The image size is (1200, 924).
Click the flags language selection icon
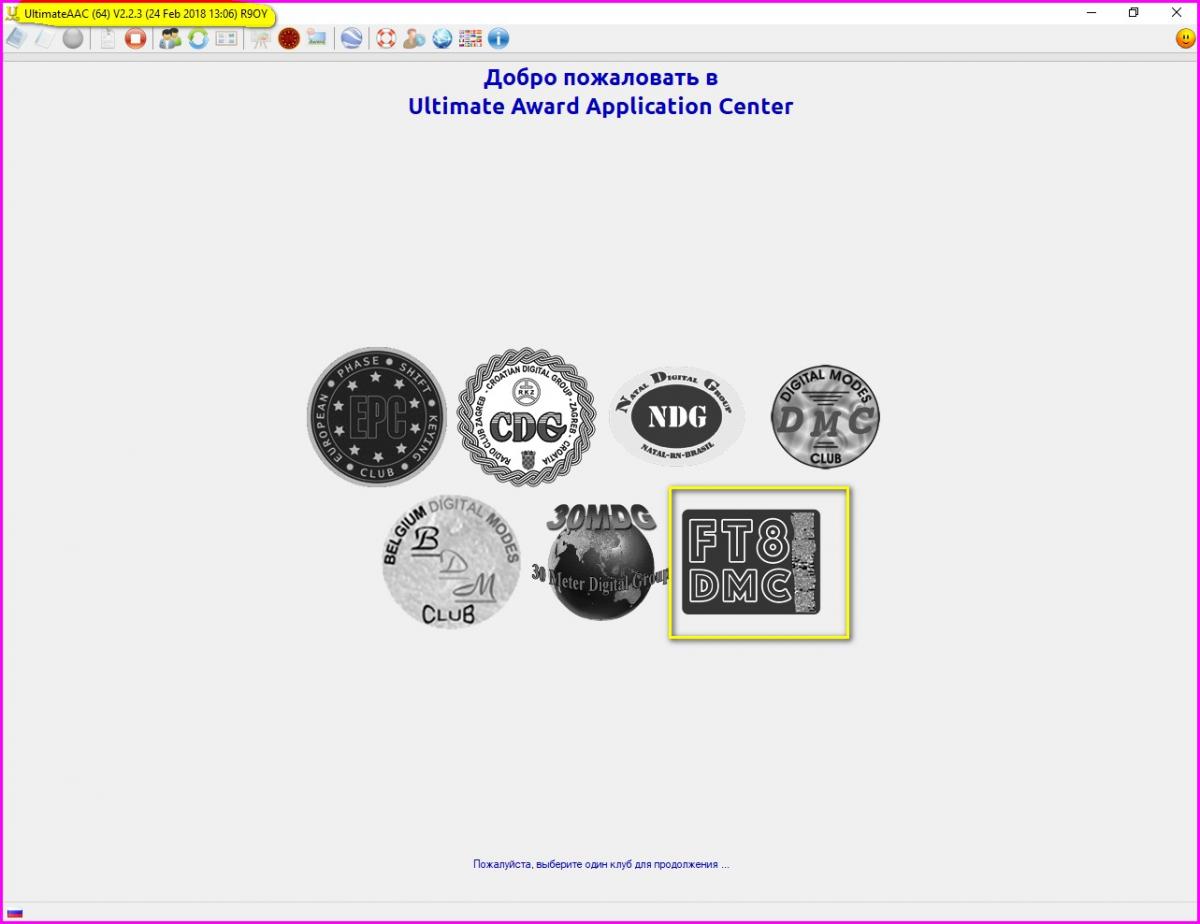pyautogui.click(x=470, y=39)
